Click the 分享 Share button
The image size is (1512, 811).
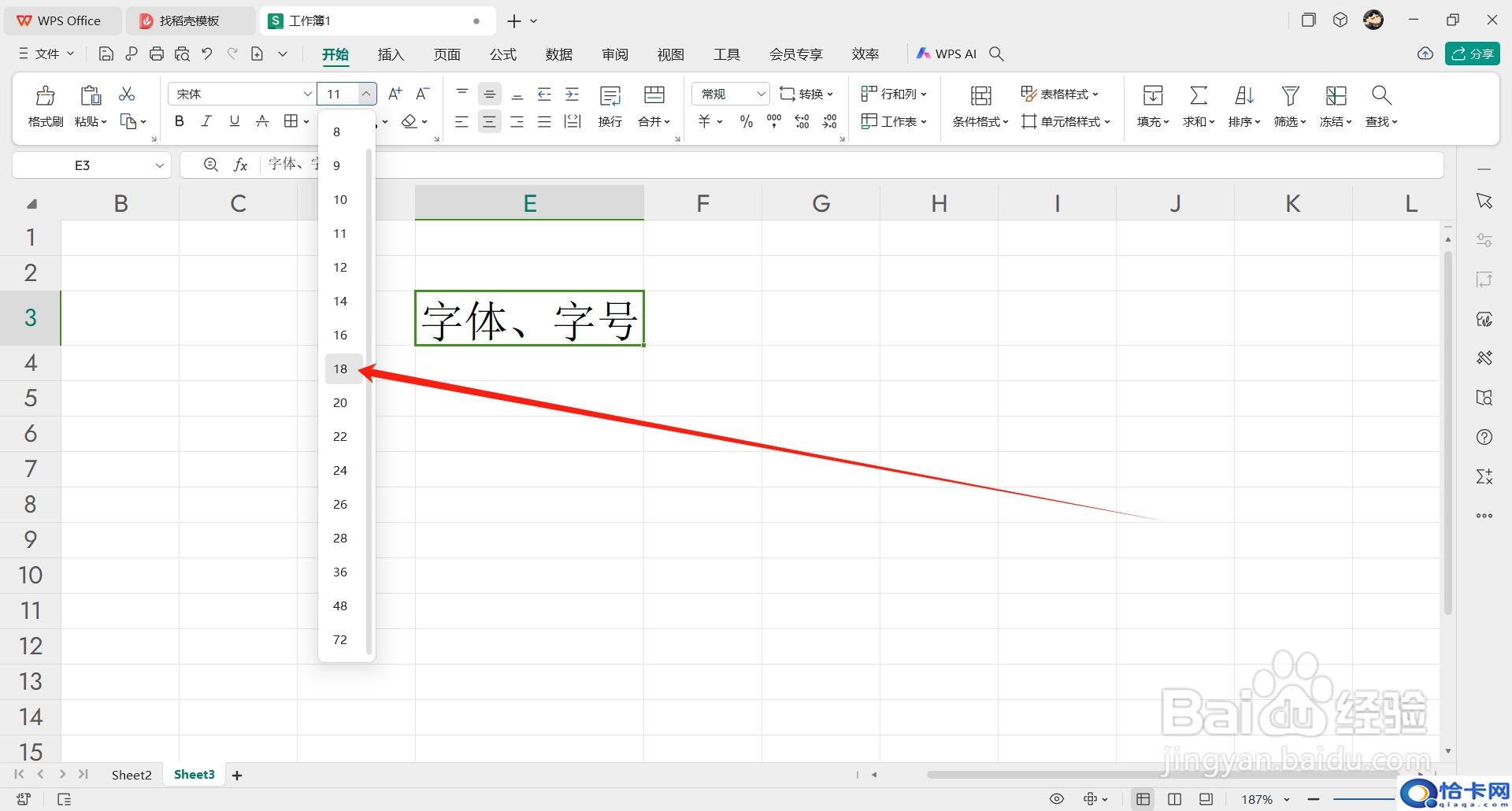click(1472, 54)
